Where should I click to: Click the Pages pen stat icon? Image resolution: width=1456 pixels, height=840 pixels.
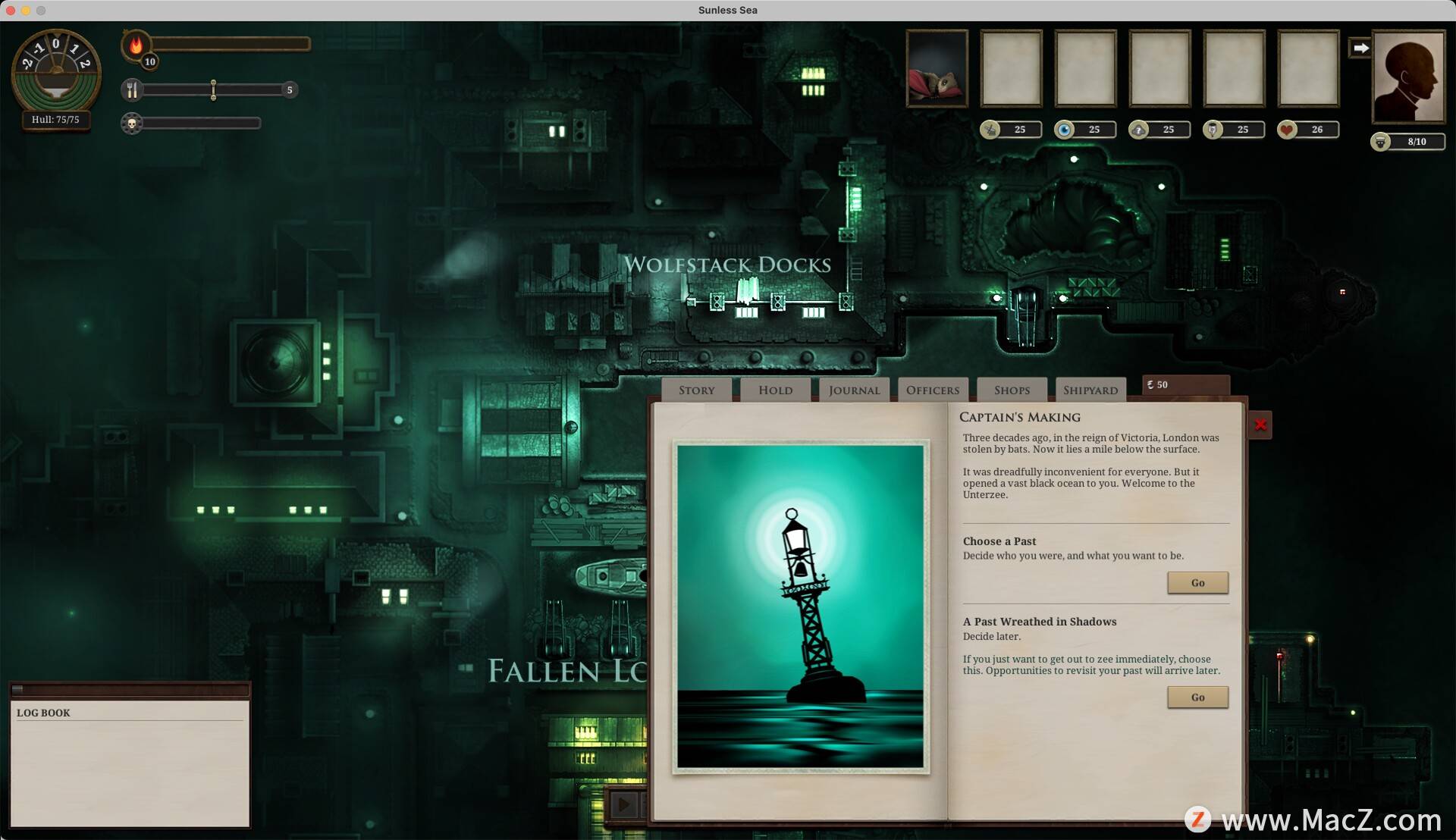pyautogui.click(x=1213, y=130)
